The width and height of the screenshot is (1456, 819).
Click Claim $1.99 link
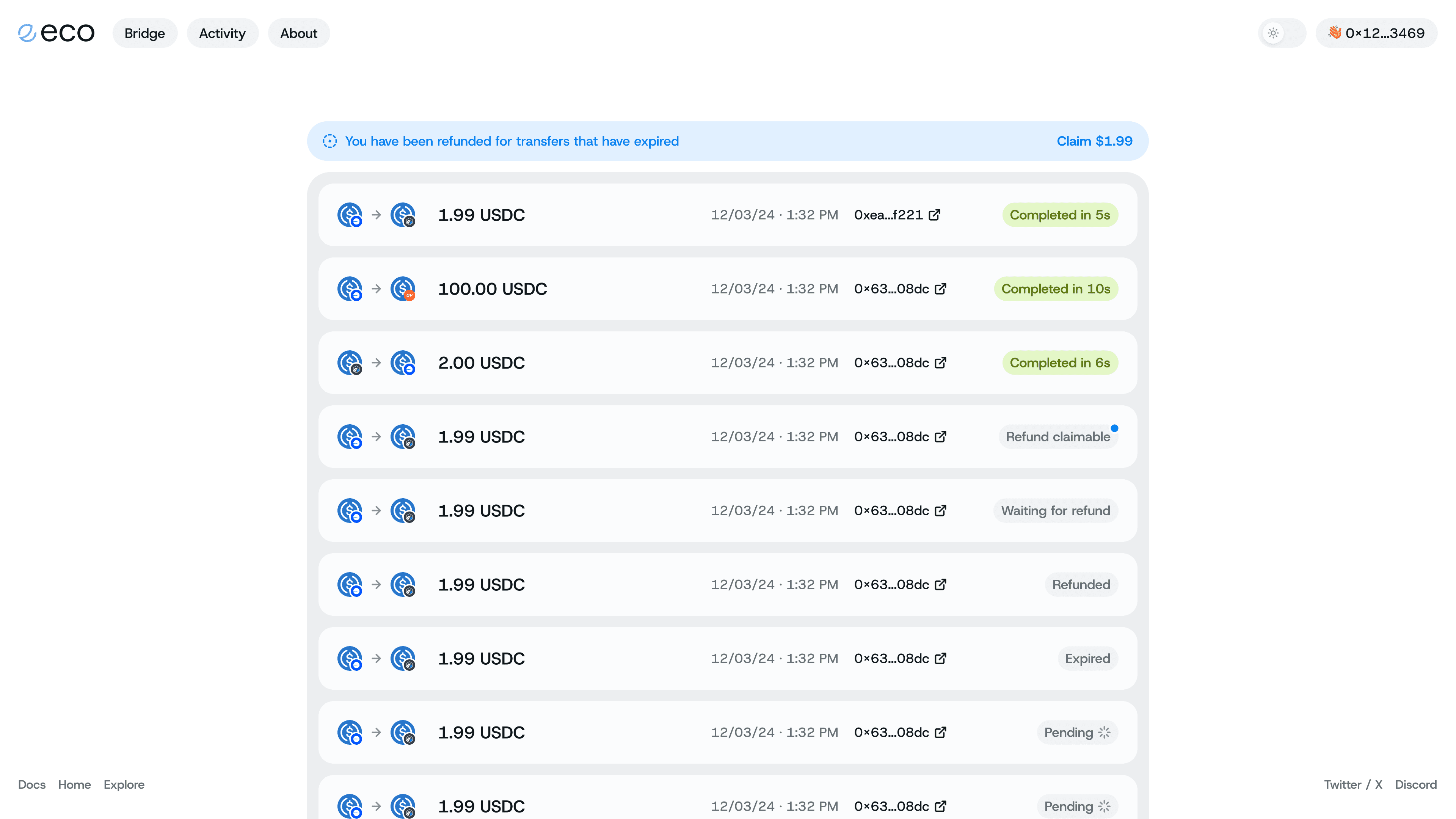[1094, 141]
